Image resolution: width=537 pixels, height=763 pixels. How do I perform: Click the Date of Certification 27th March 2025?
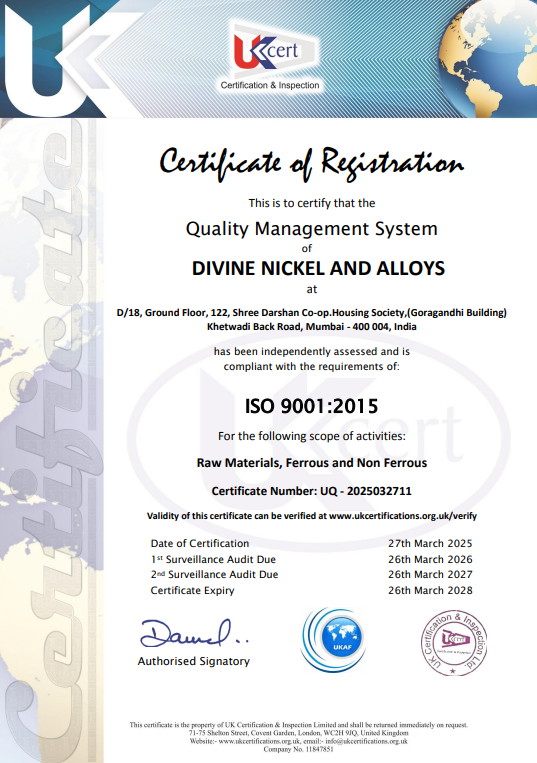[430, 544]
